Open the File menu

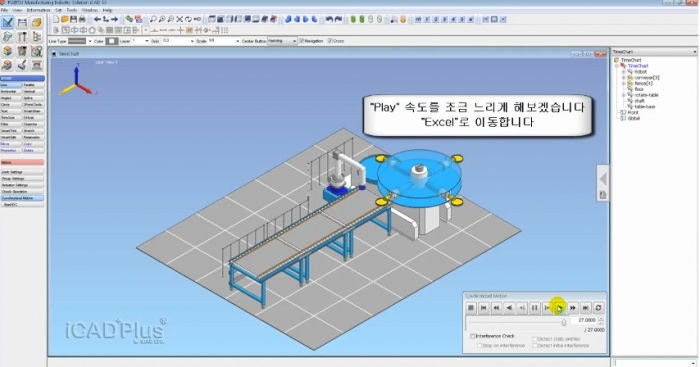coord(4,10)
